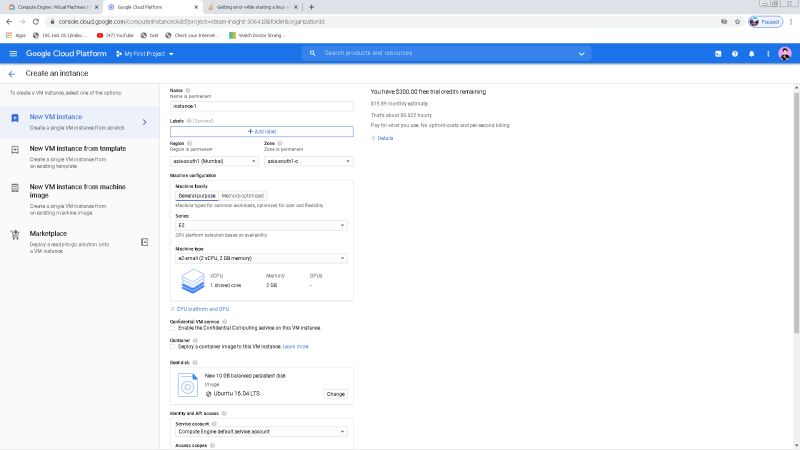800x450 pixels.
Task: Click the Confidential VM service help icon
Action: pos(224,322)
